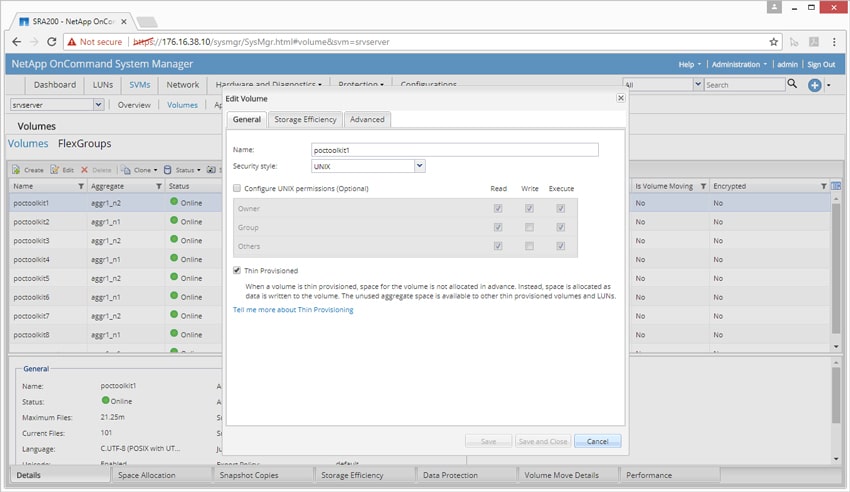The image size is (850, 492).
Task: Toggle the Thin Provisioned checkbox
Action: [x=237, y=270]
